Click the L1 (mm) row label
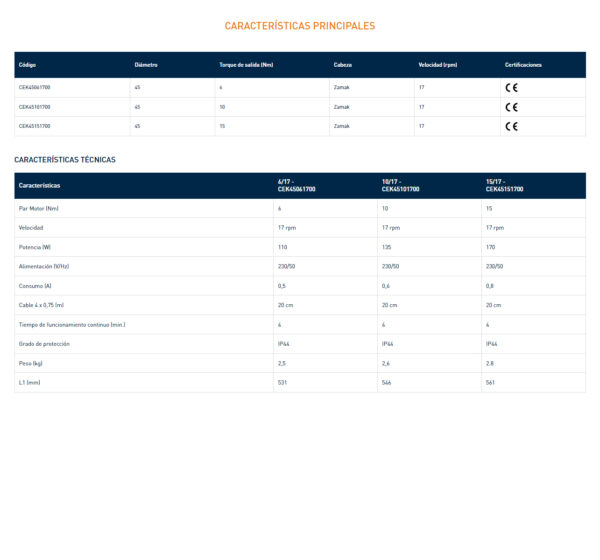The image size is (600, 560). (x=30, y=383)
